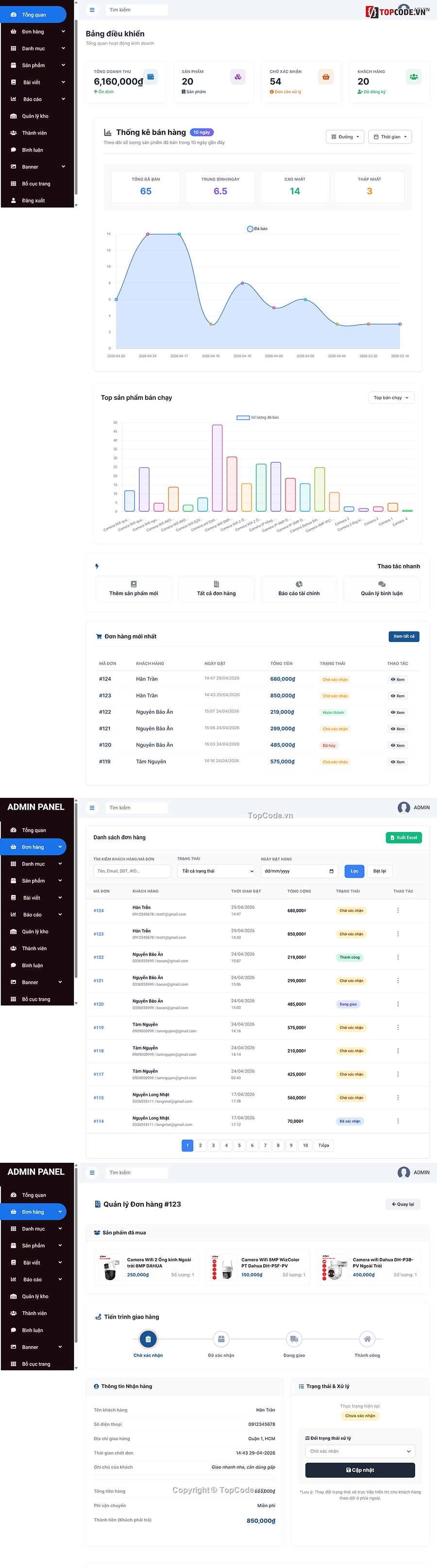Toggle the Đã bán legend on the line chart

pos(257,229)
